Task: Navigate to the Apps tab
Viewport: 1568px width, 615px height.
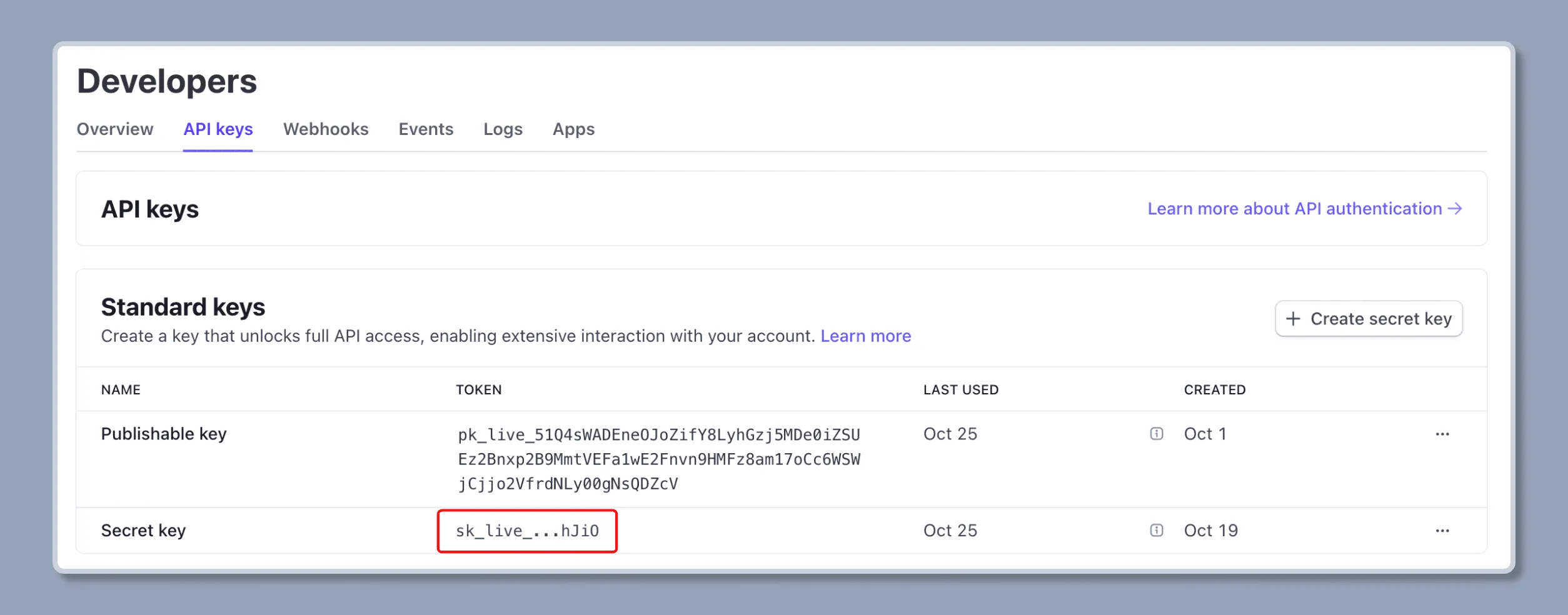Action: coord(573,129)
